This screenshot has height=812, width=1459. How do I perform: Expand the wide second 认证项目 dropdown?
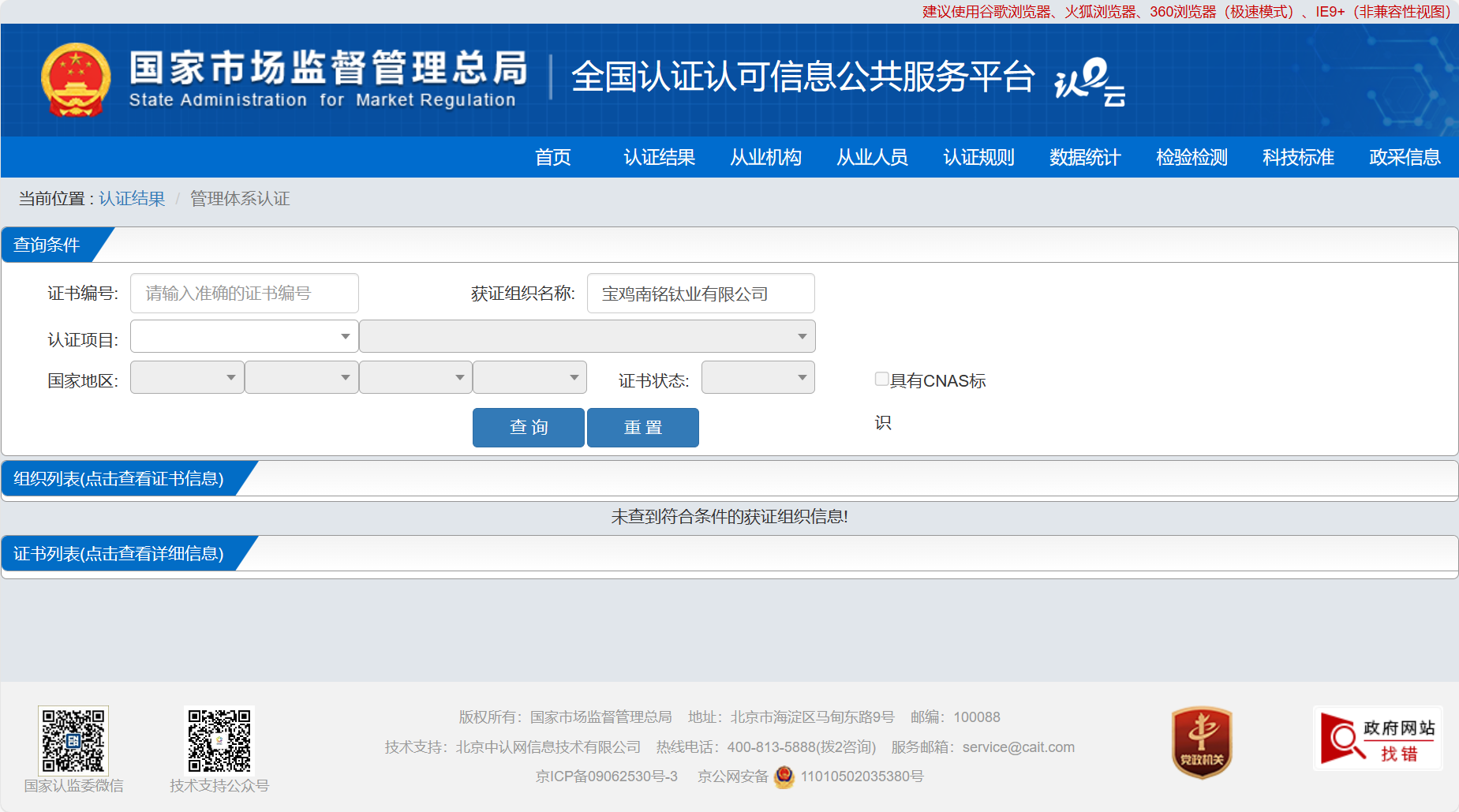(x=587, y=337)
